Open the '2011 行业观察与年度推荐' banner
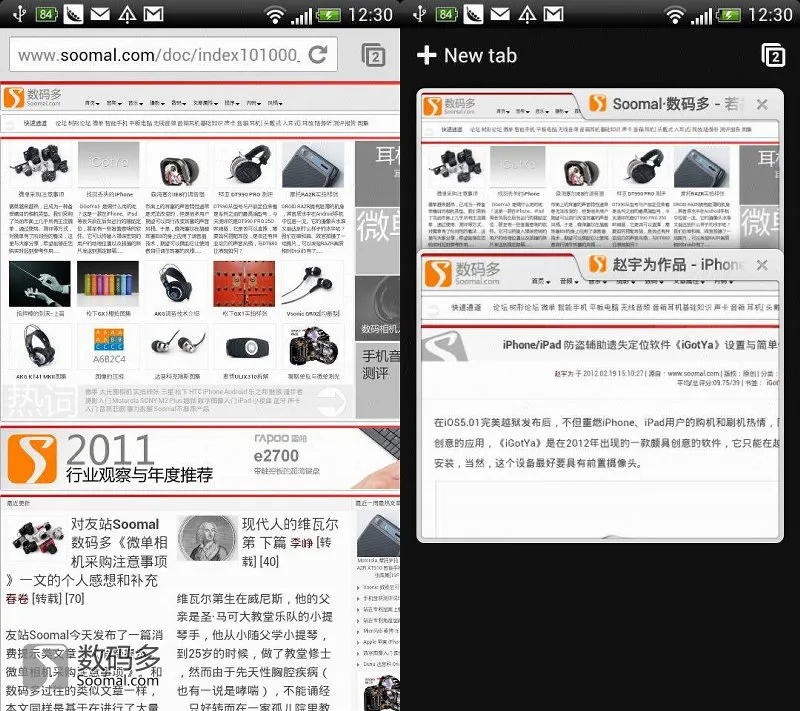Screen dimensions: 800x711 pos(110,459)
